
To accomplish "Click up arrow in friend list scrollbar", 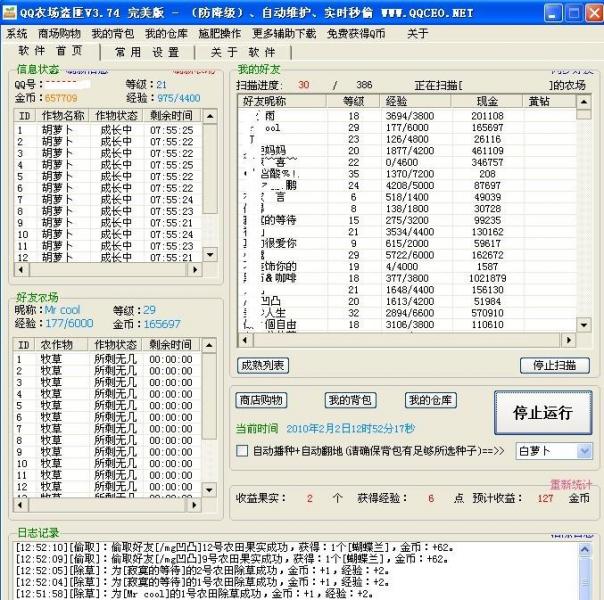I will click(x=584, y=102).
